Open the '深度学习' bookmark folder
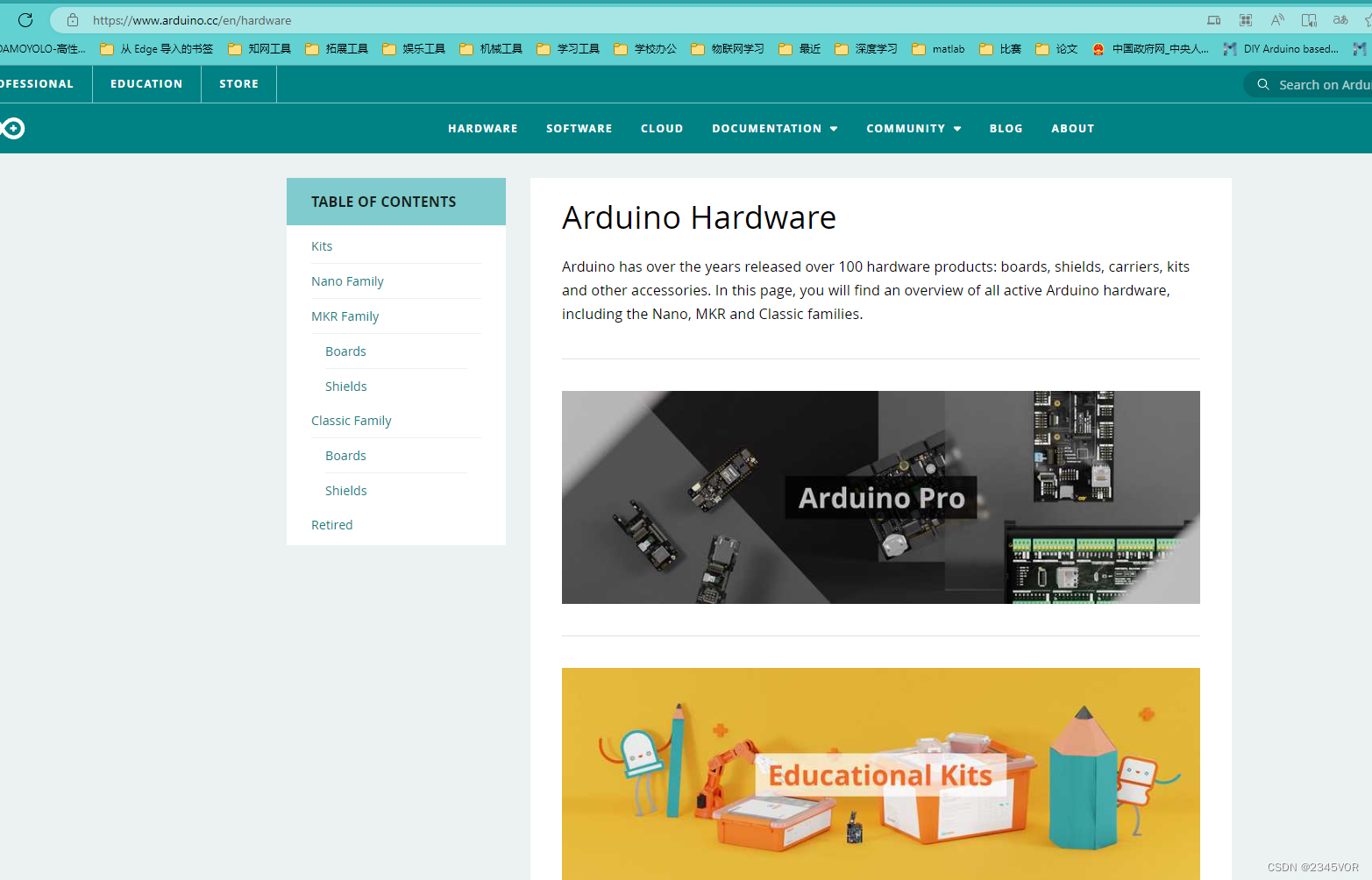 point(866,49)
